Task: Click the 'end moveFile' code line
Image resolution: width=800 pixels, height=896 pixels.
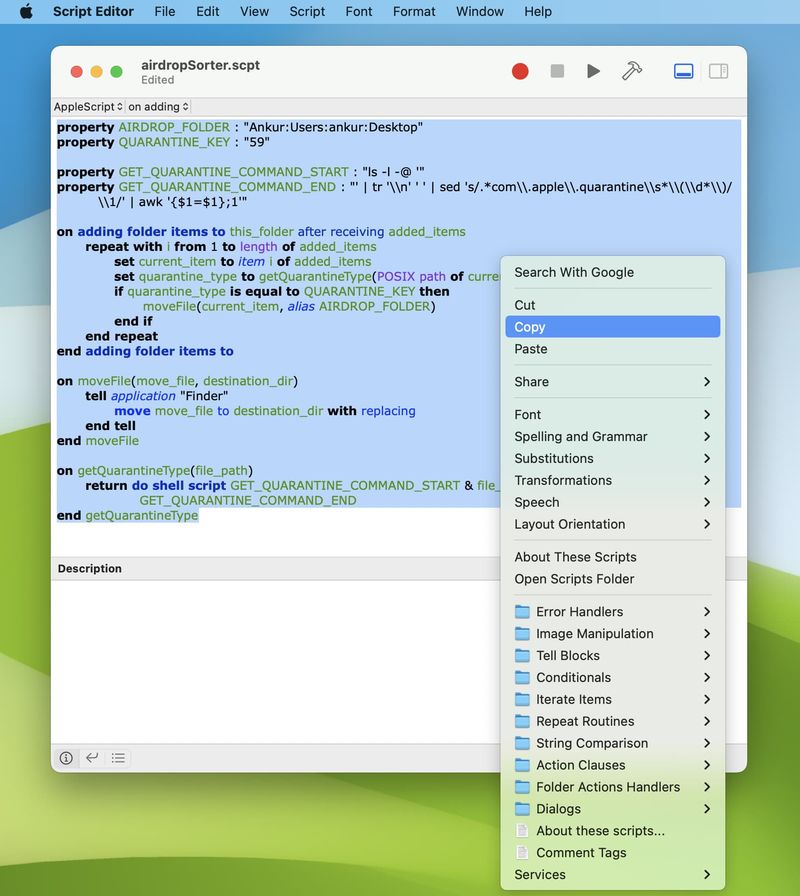Action: (x=98, y=441)
